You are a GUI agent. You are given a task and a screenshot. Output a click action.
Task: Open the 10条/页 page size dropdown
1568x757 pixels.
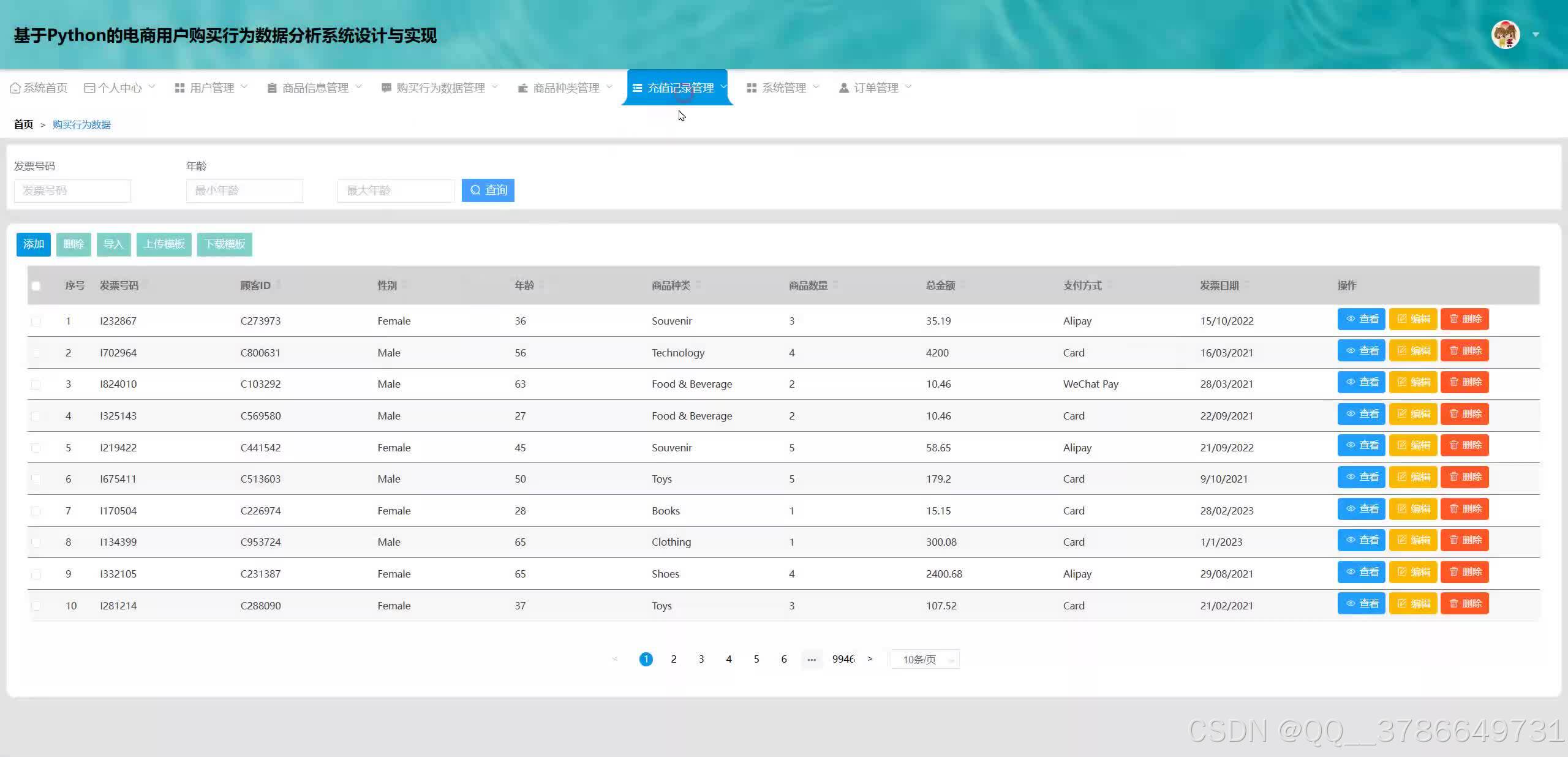(925, 660)
